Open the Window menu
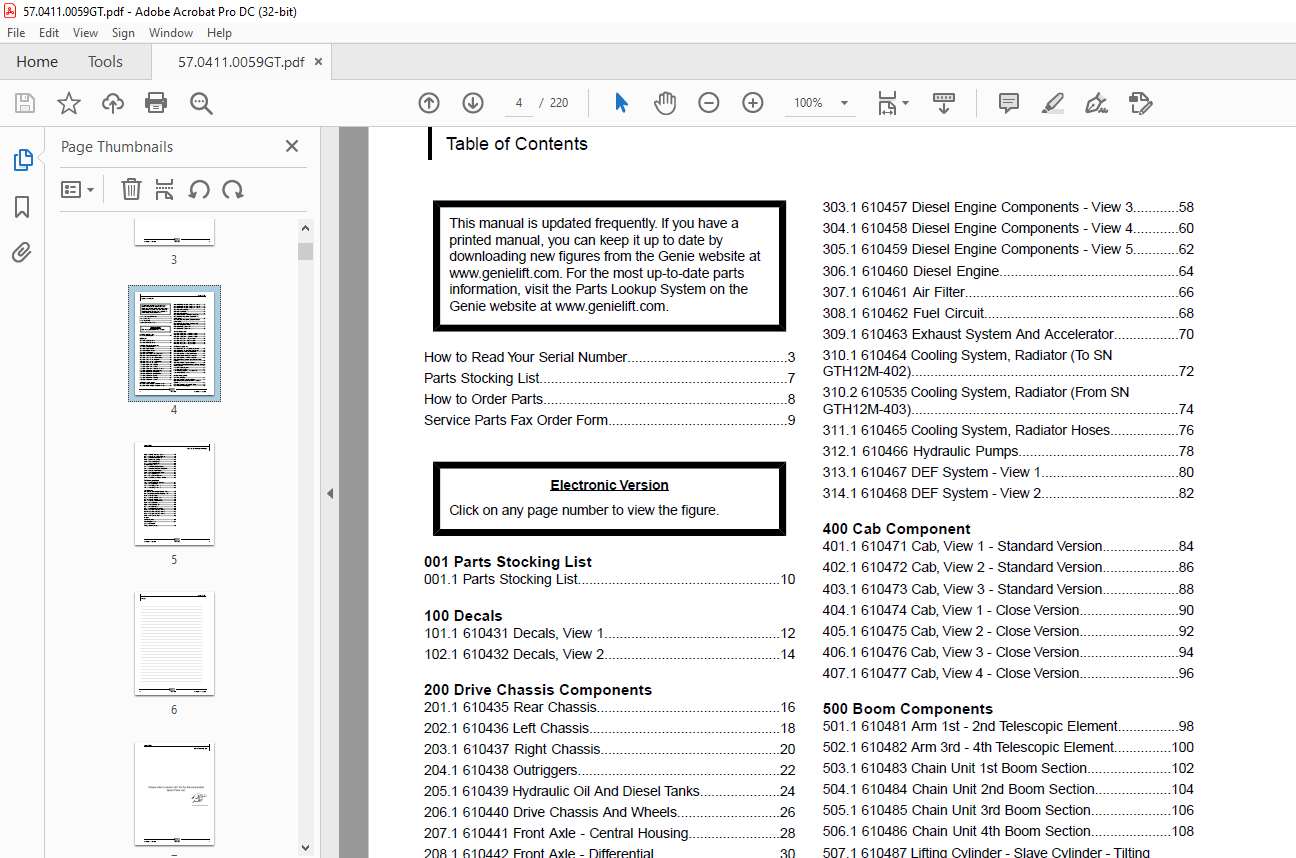Image resolution: width=1296 pixels, height=858 pixels. pyautogui.click(x=171, y=33)
